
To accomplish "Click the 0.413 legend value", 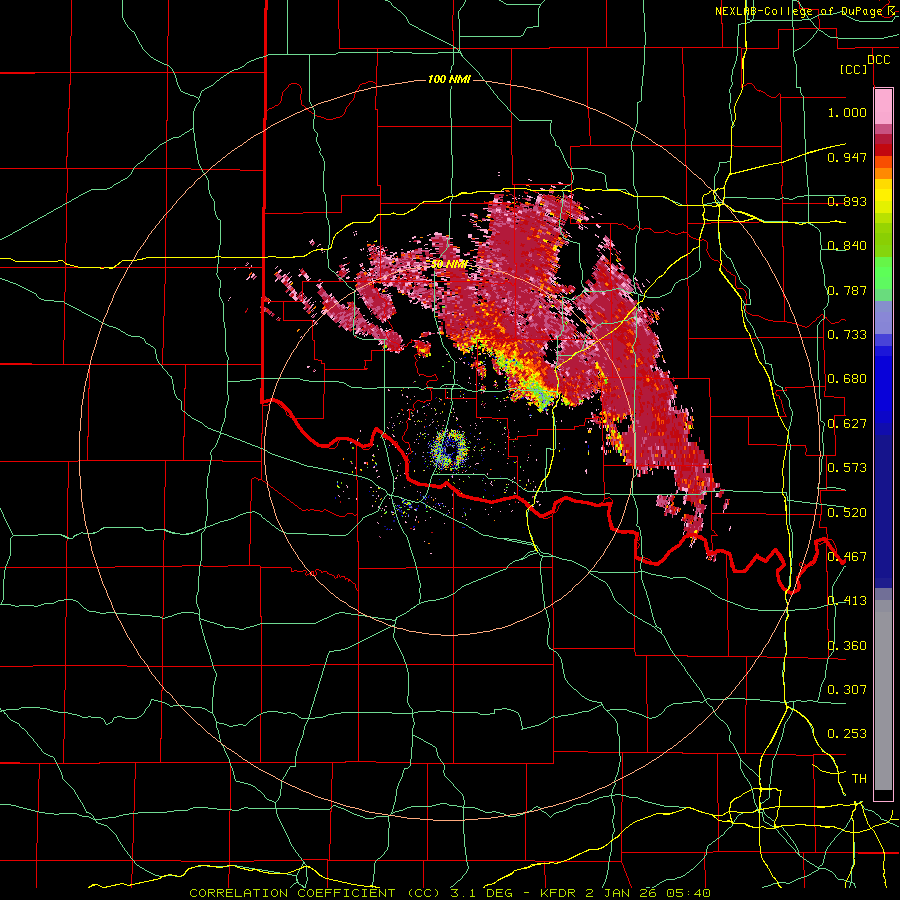I will (x=847, y=600).
